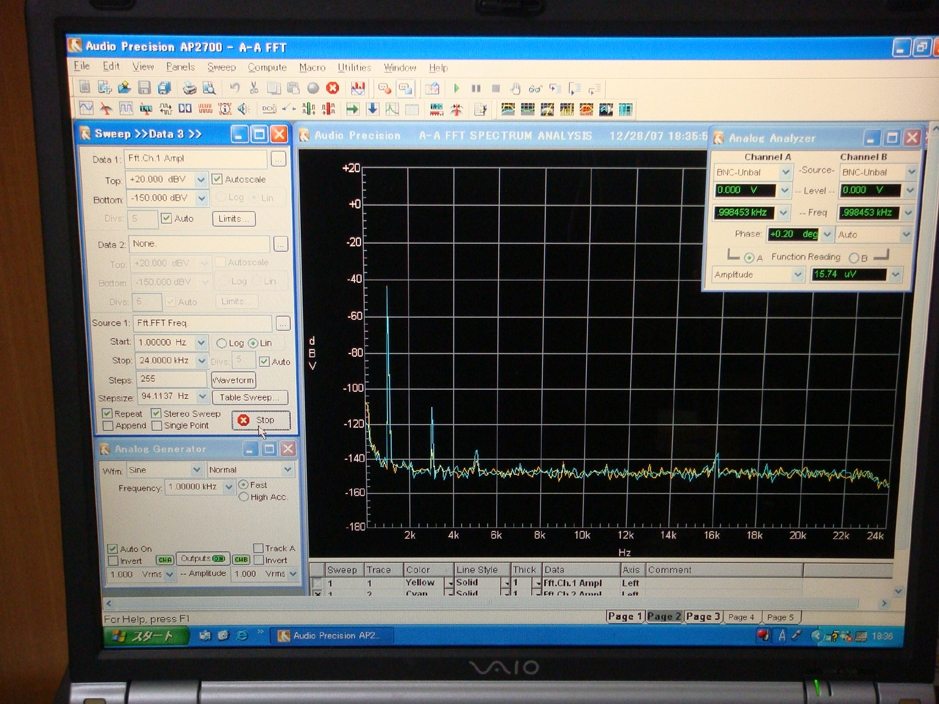Enable the Append checkbox

pyautogui.click(x=108, y=426)
